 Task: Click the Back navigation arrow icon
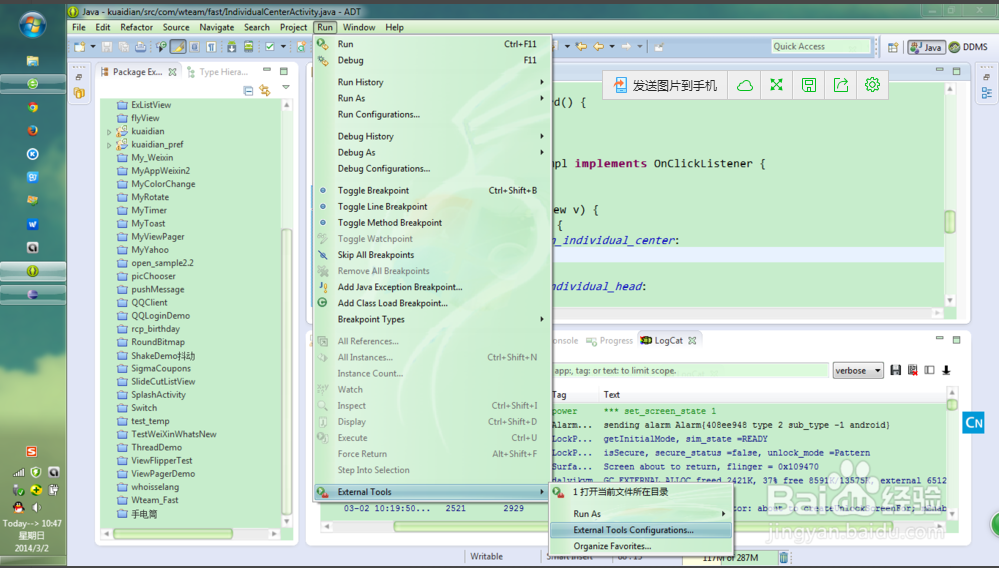(x=598, y=46)
